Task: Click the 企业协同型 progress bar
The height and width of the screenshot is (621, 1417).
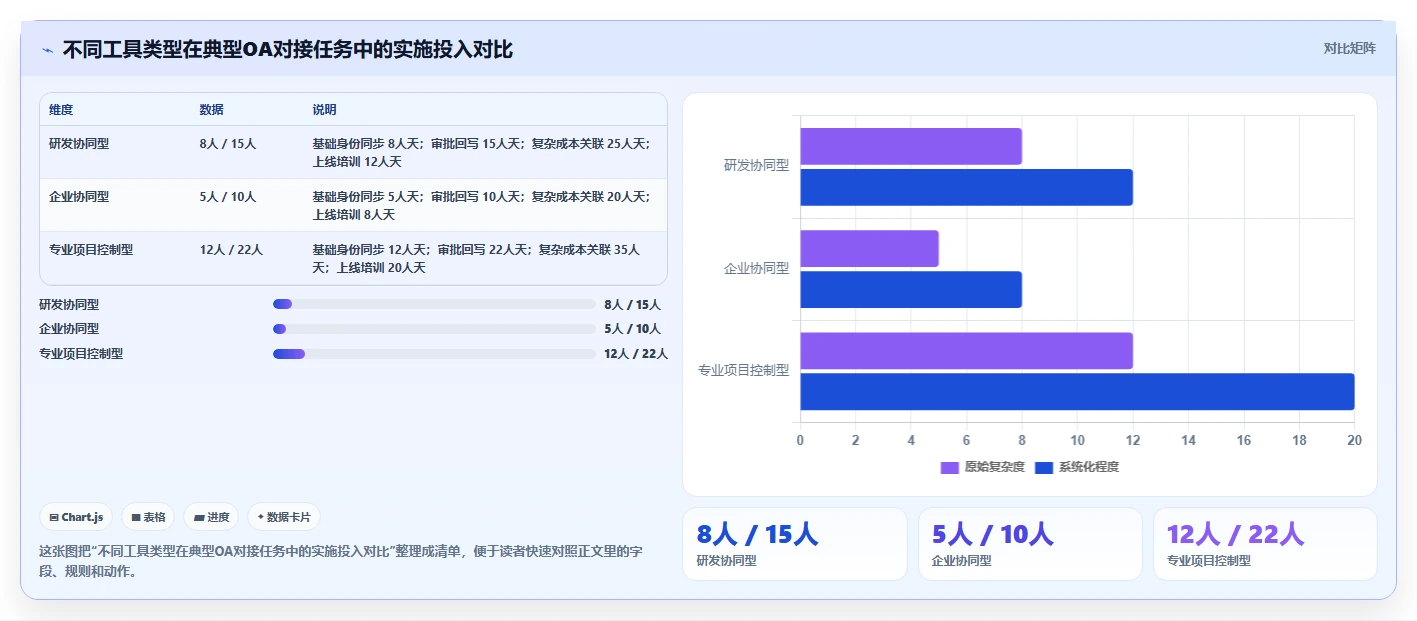Action: [434, 329]
